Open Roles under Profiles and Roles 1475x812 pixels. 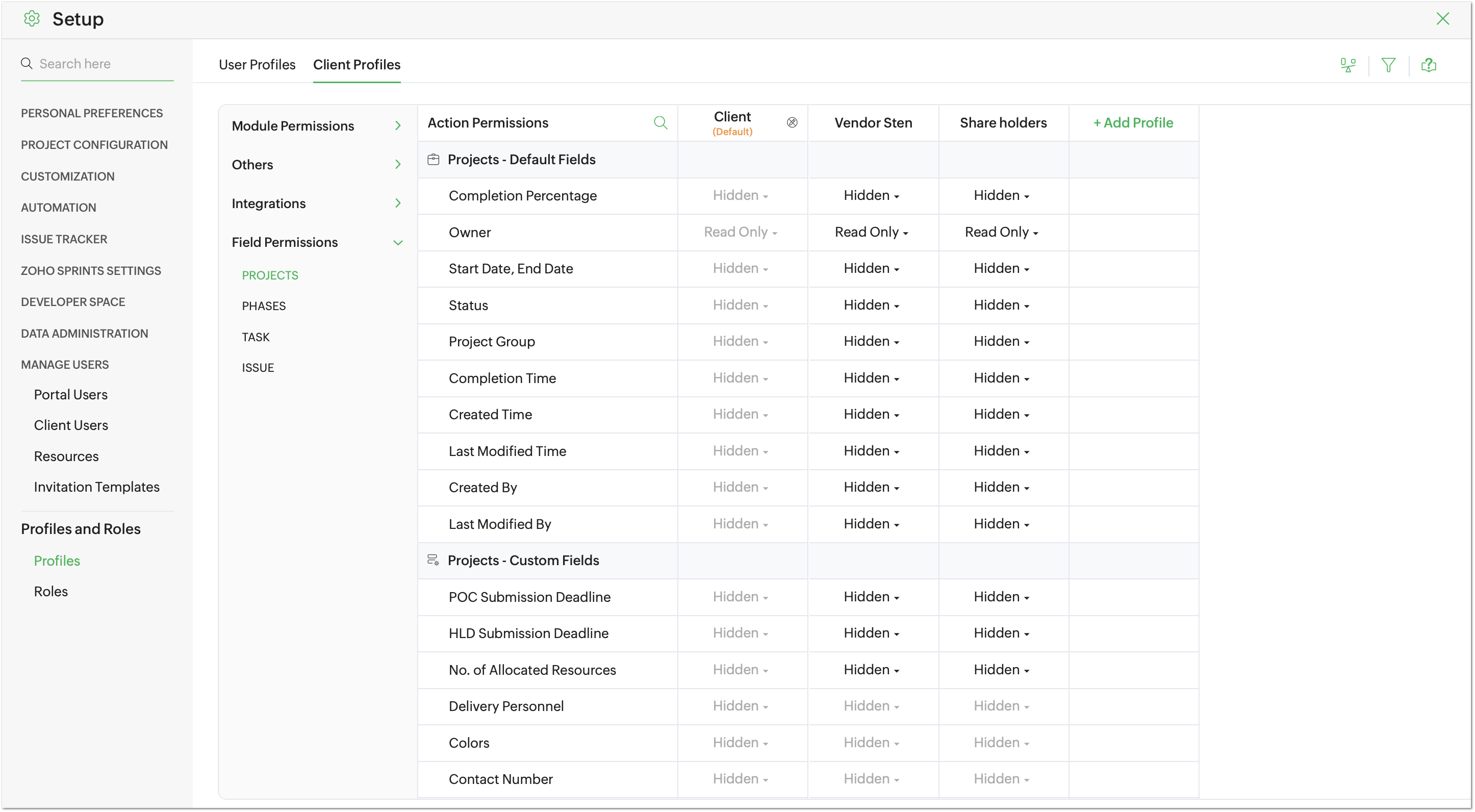click(x=50, y=592)
